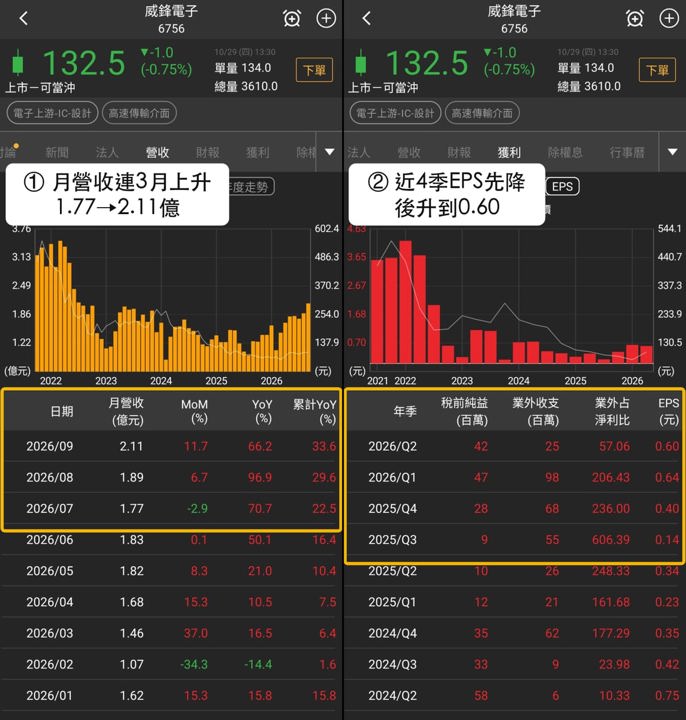686x720 pixels.
Task: Open 高速傳輸介面 tag in right panel
Action: (x=482, y=113)
